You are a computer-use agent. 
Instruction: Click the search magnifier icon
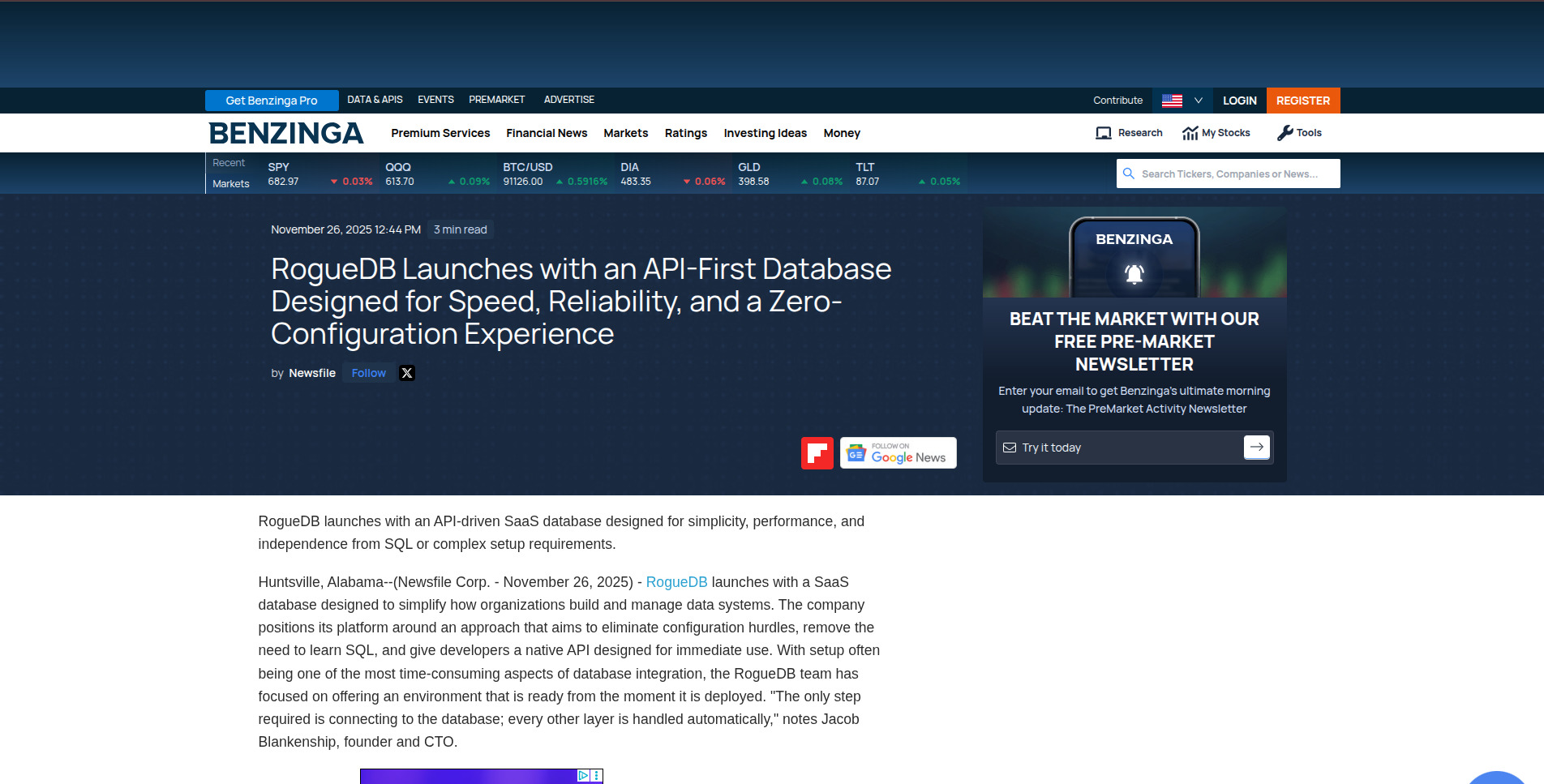tap(1129, 173)
